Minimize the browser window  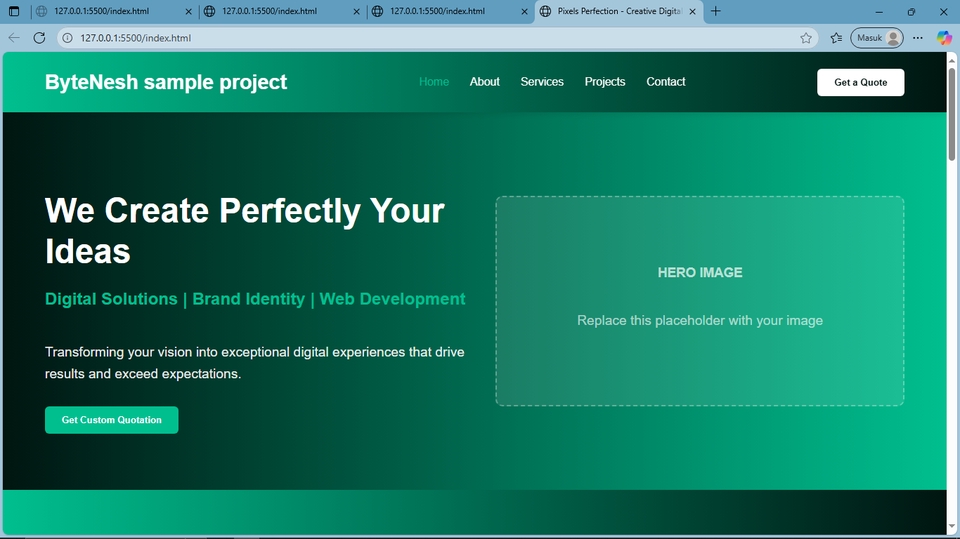coord(879,12)
